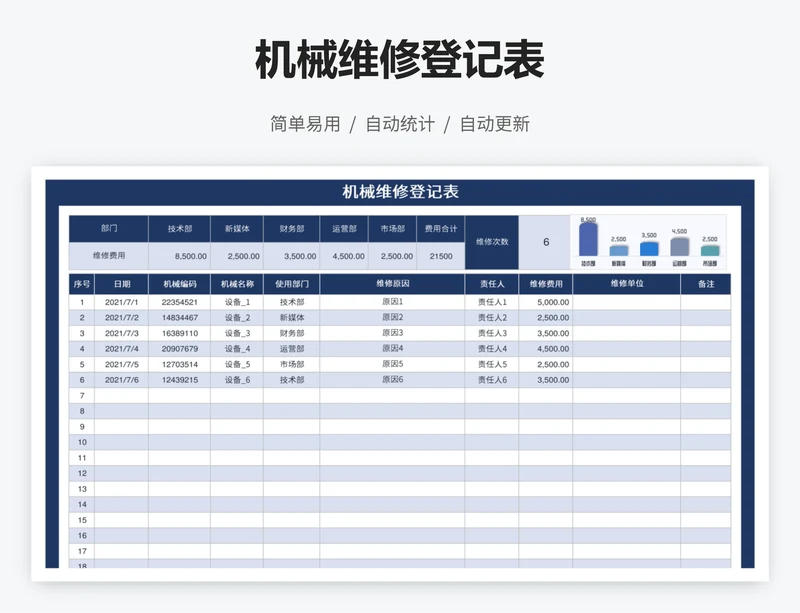Select the 责任人5 cell

click(492, 364)
